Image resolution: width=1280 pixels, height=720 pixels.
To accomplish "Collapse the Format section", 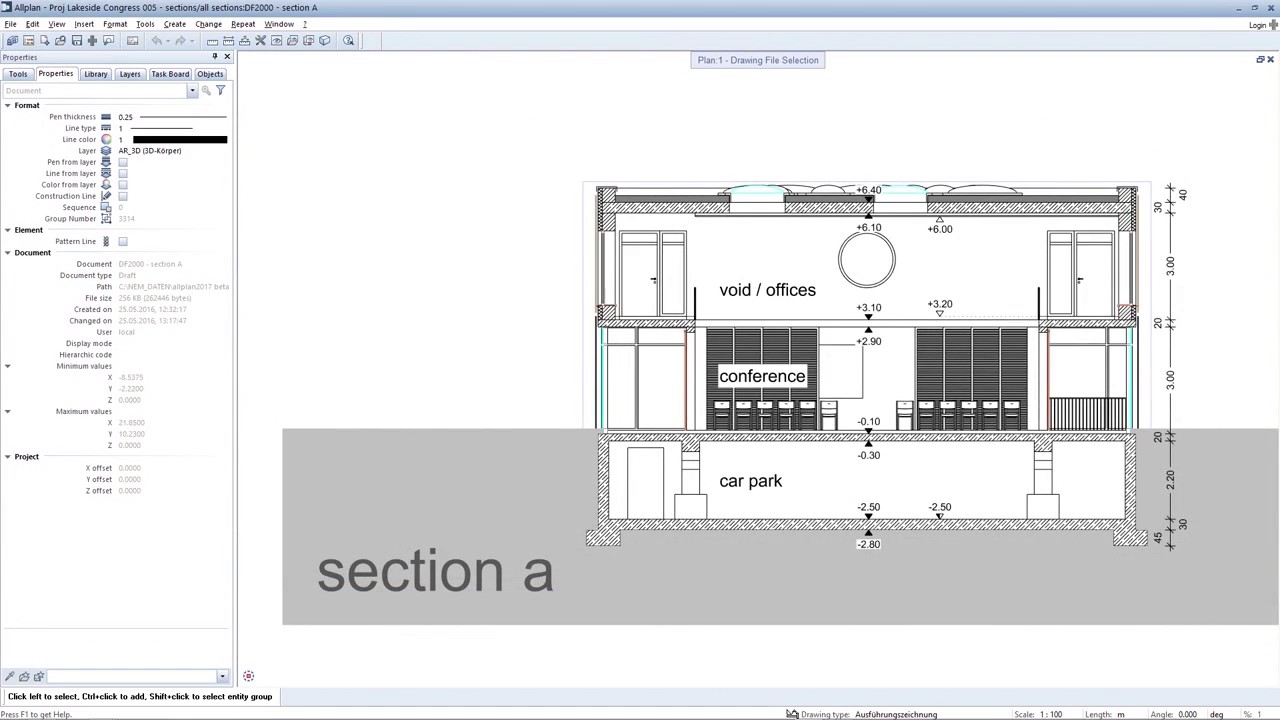I will 7,105.
